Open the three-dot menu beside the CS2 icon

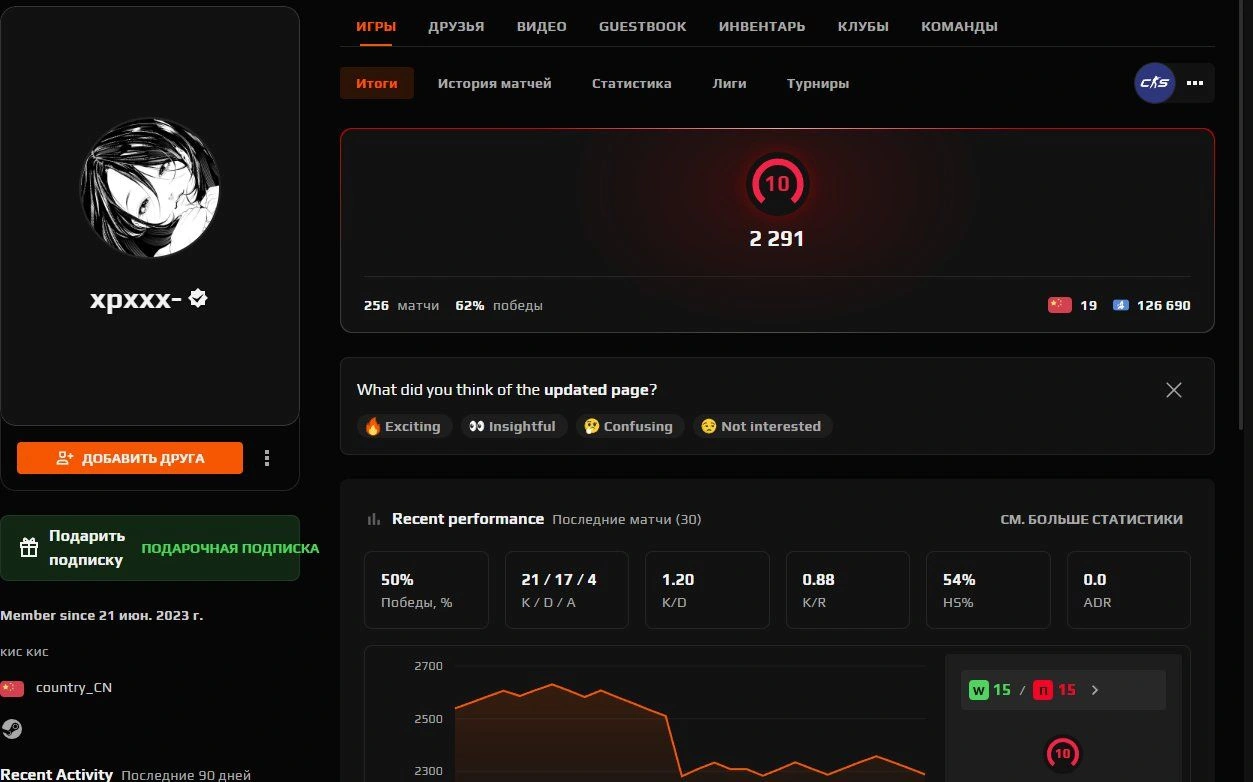[1195, 83]
